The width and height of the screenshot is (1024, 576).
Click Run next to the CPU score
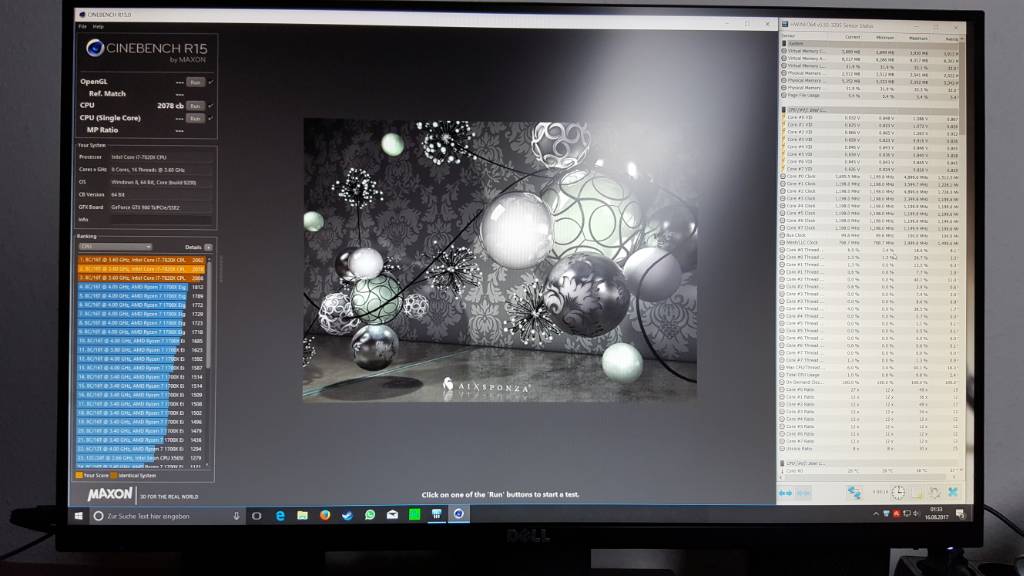(x=195, y=106)
